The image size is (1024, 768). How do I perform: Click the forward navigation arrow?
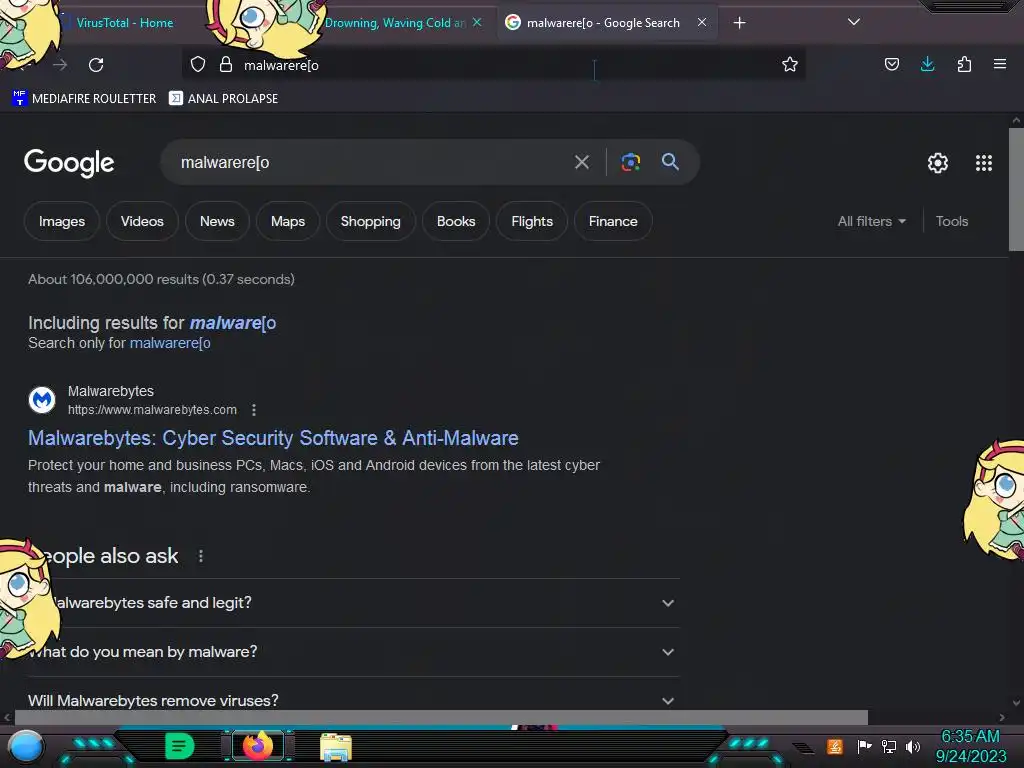(x=60, y=65)
